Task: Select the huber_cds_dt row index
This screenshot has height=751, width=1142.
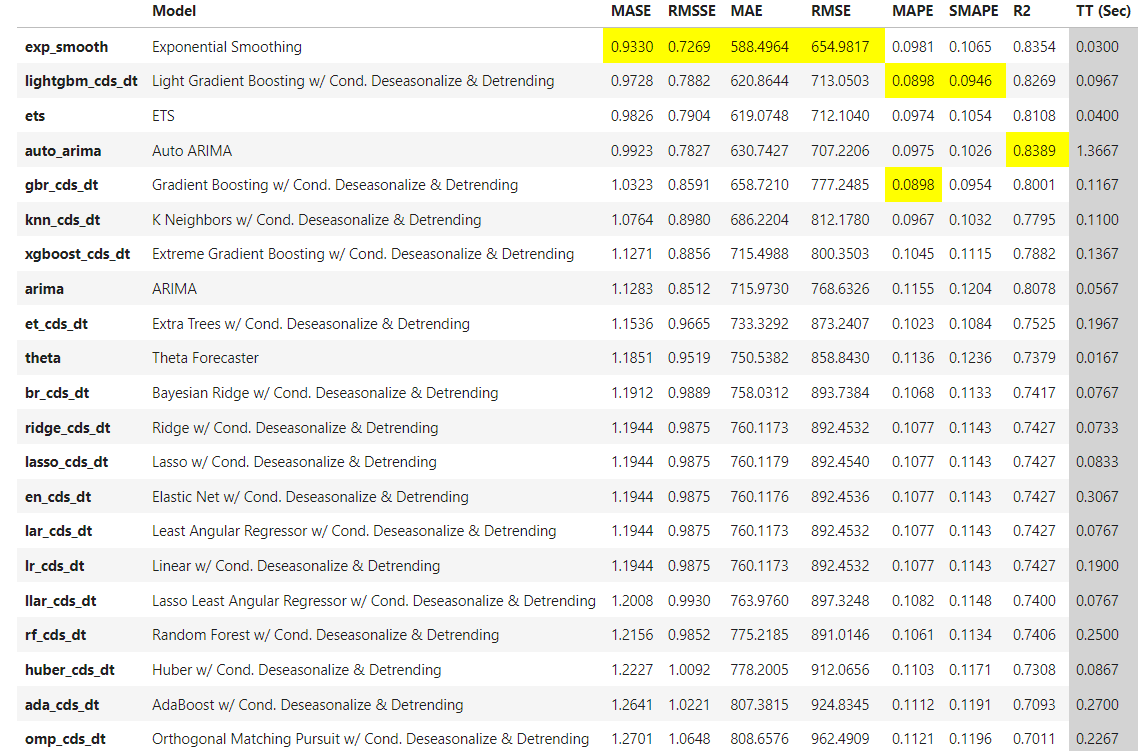Action: pyautogui.click(x=70, y=670)
